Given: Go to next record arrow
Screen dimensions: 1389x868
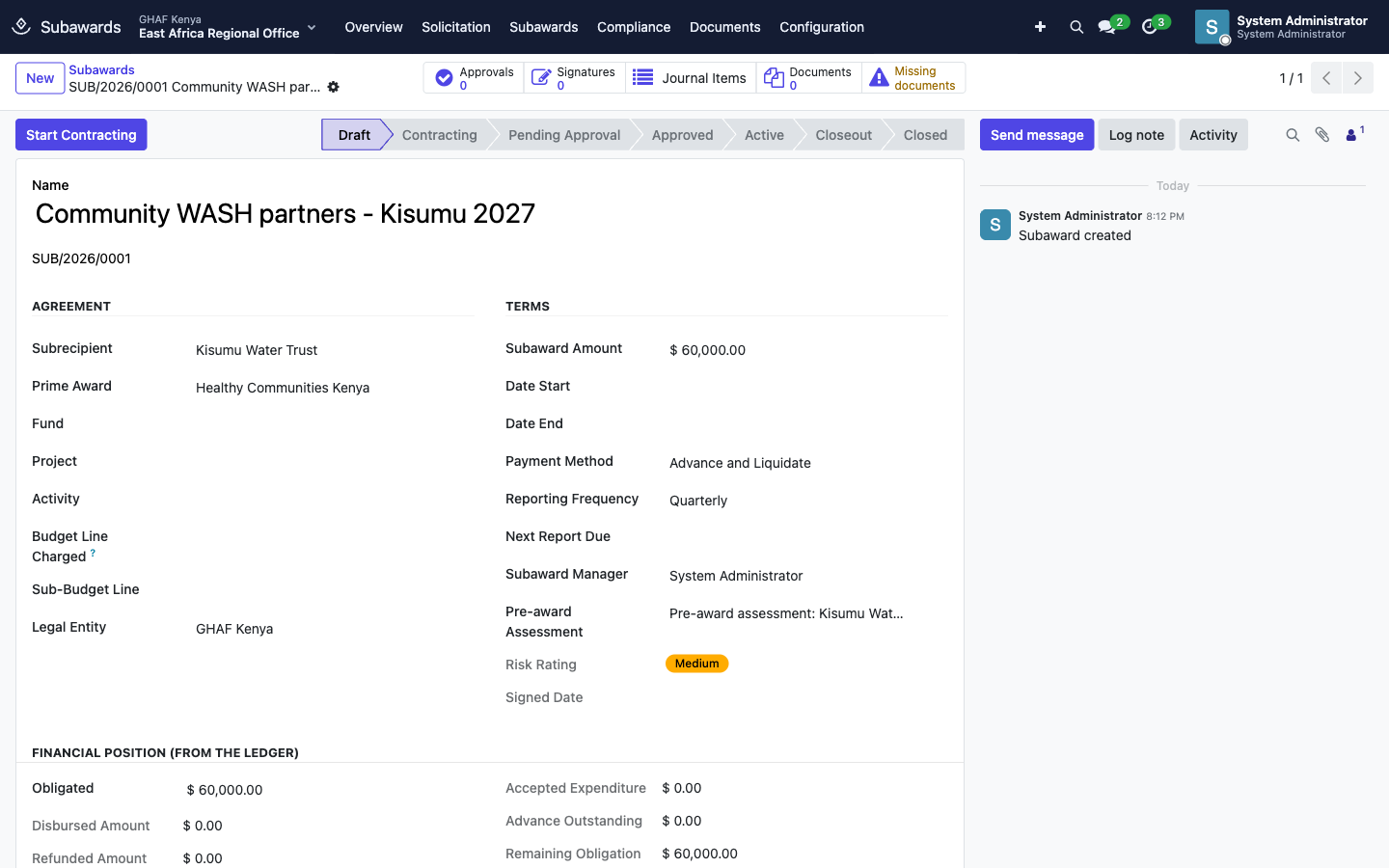Looking at the screenshot, I should coord(1358,78).
